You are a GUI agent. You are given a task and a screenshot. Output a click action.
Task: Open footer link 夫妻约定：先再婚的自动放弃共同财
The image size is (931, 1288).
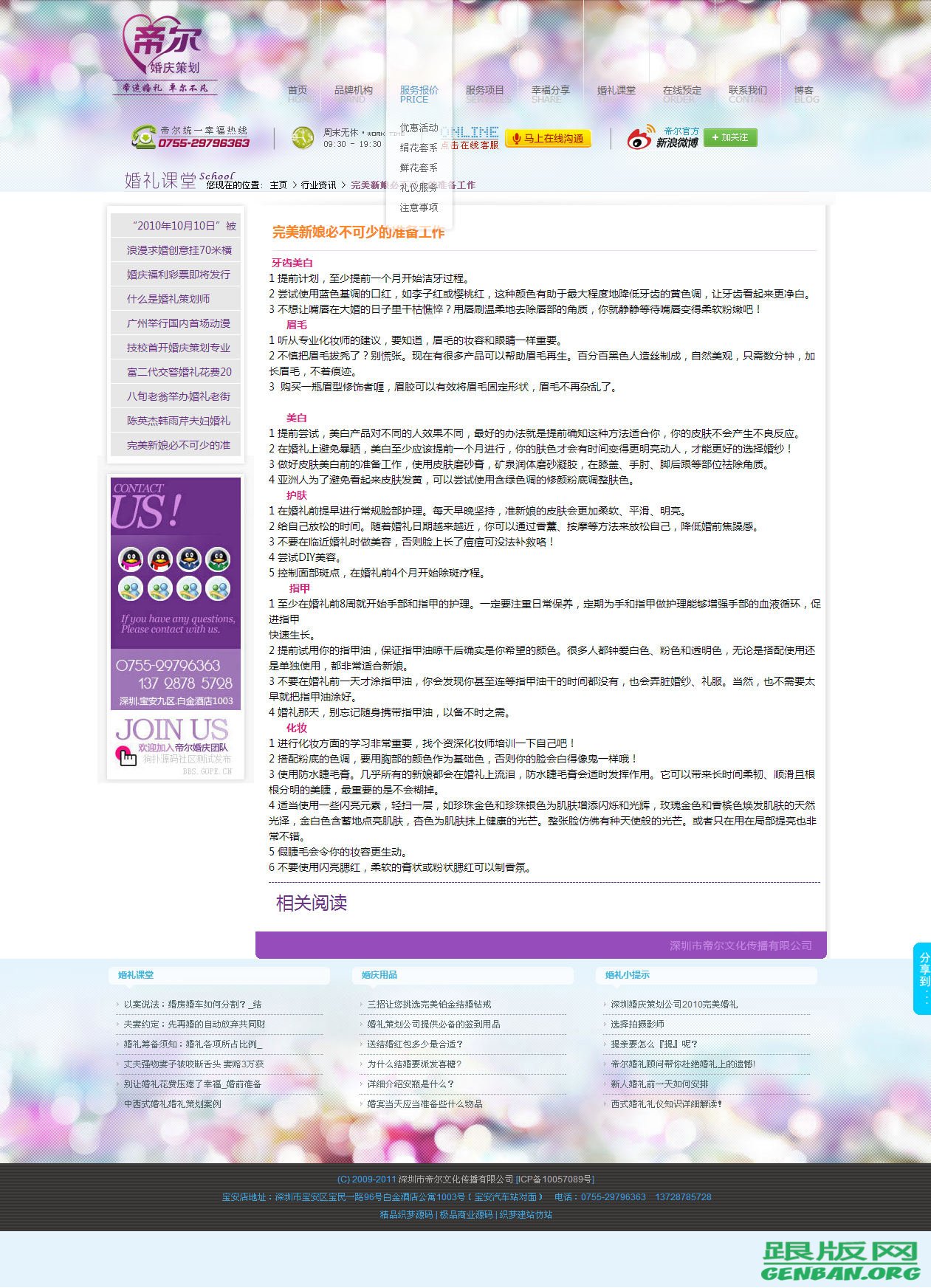click(194, 1024)
